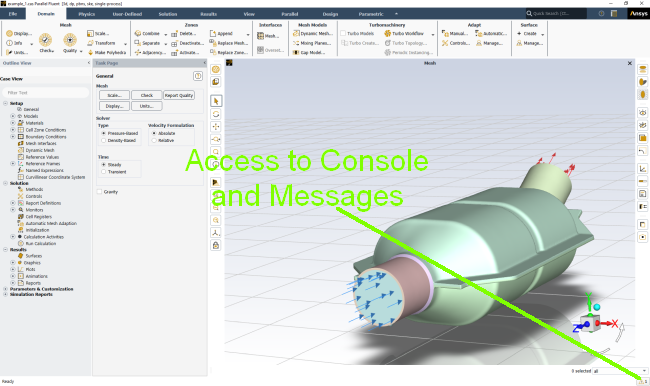This screenshot has height=386, width=650.
Task: Toggle the Turbo Models checkbox
Action: [x=343, y=34]
